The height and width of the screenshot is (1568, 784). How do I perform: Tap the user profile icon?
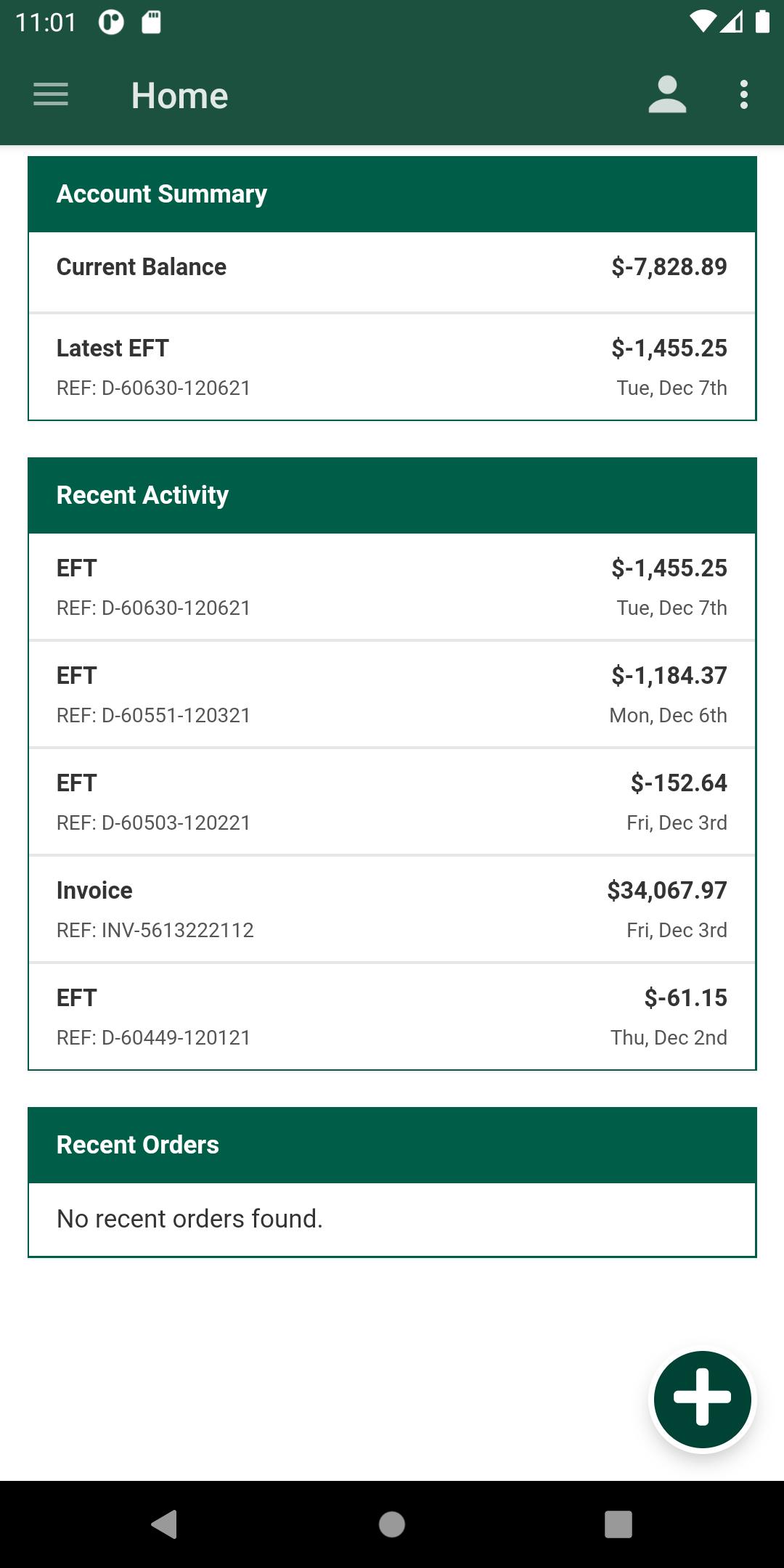(x=667, y=95)
